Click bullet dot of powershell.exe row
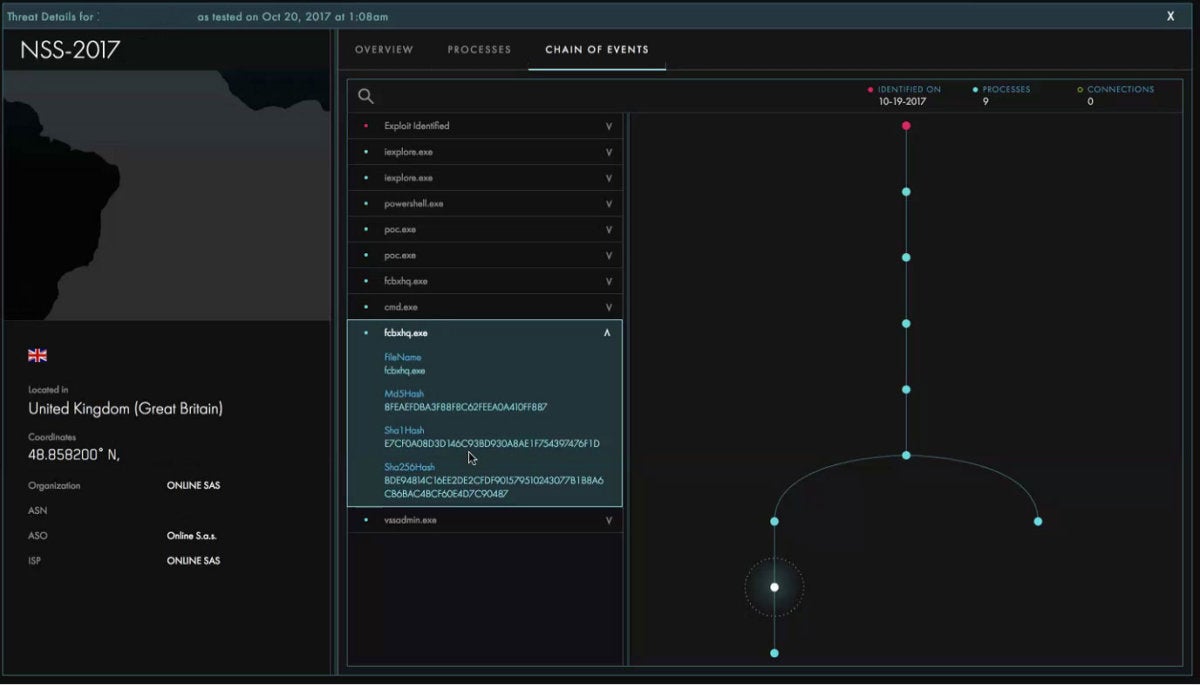Image resolution: width=1200 pixels, height=685 pixels. tap(367, 204)
